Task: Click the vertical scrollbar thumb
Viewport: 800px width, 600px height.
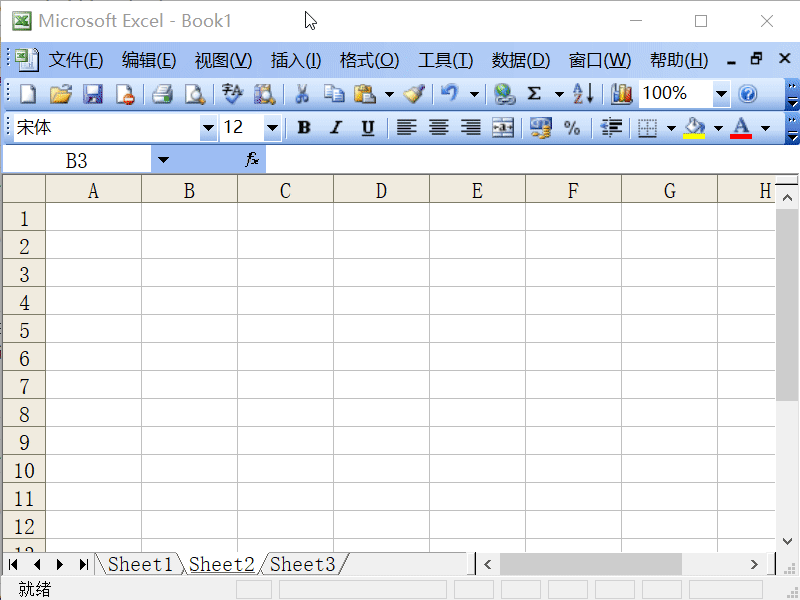Action: [x=787, y=304]
